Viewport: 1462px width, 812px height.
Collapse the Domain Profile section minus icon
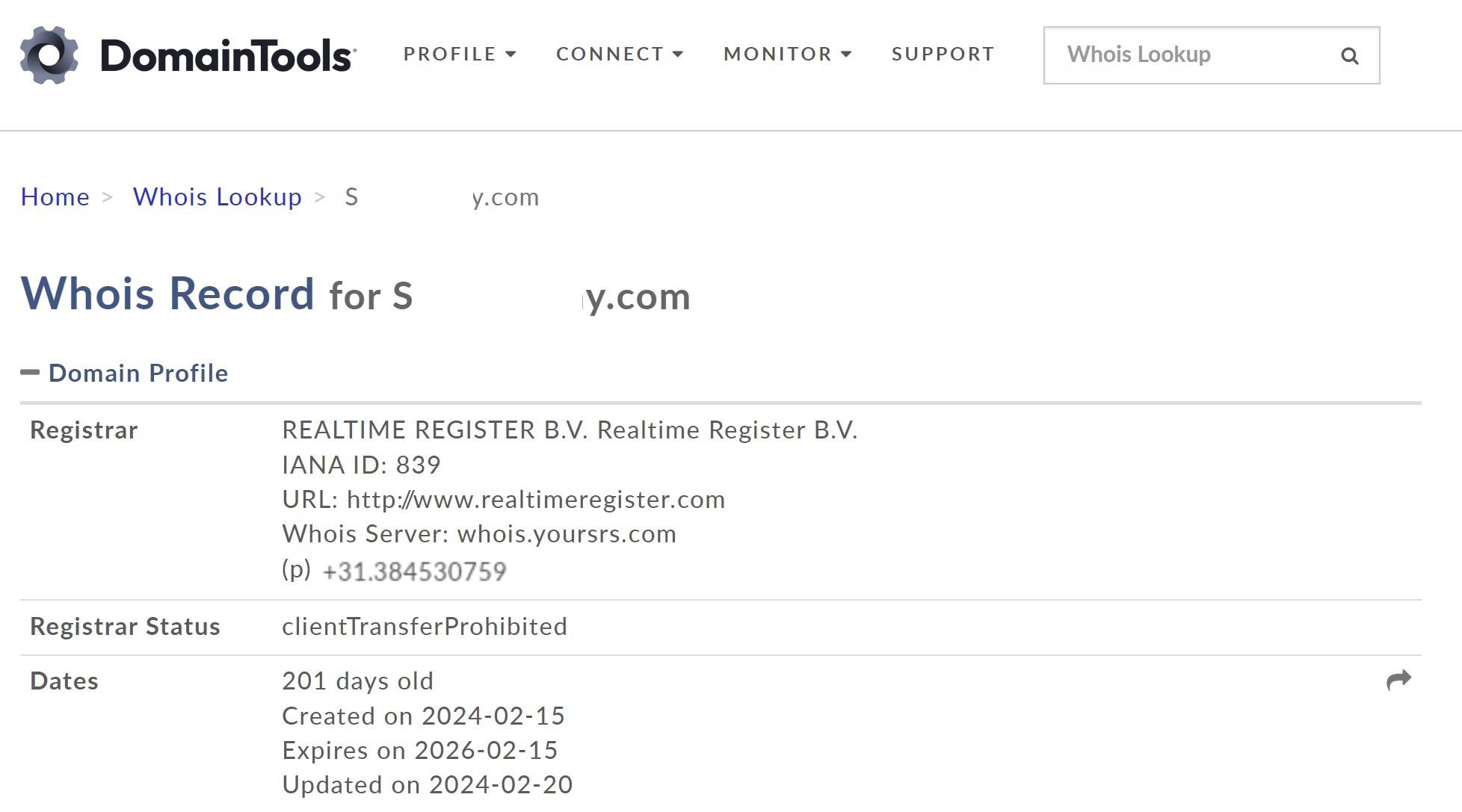(x=30, y=372)
